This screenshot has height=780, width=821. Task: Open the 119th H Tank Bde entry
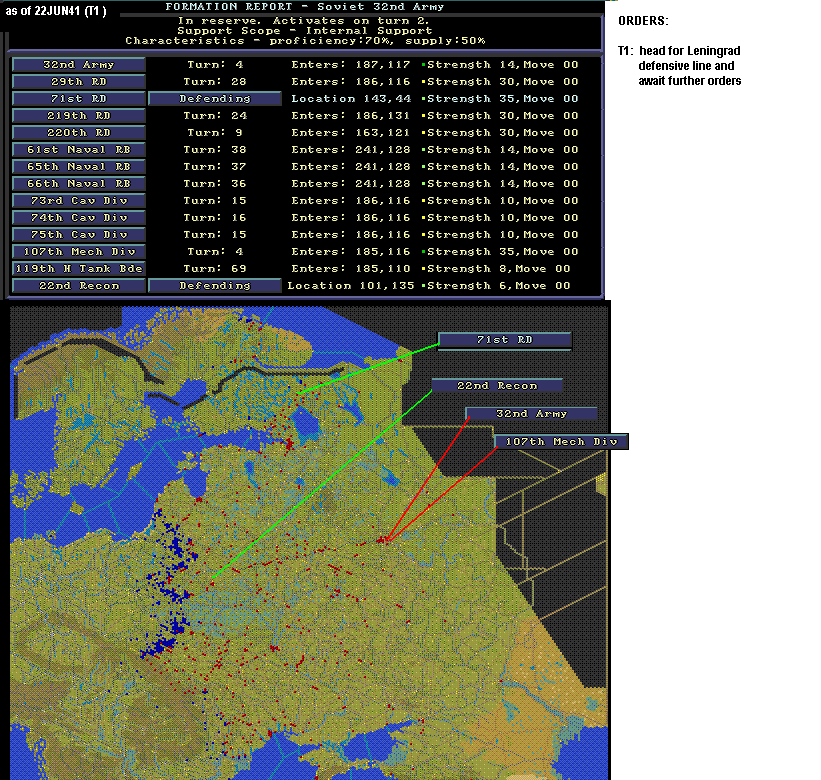(x=79, y=269)
